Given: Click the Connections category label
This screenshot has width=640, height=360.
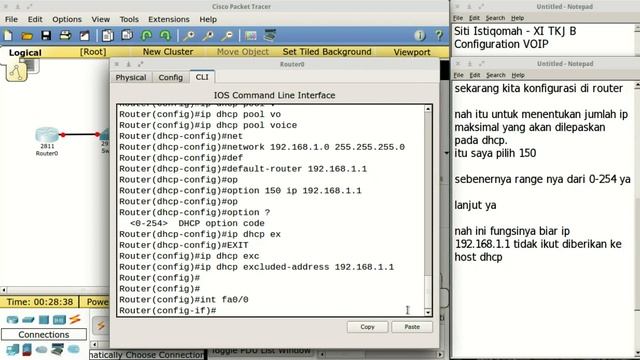Looking at the screenshot, I should 44,335.
